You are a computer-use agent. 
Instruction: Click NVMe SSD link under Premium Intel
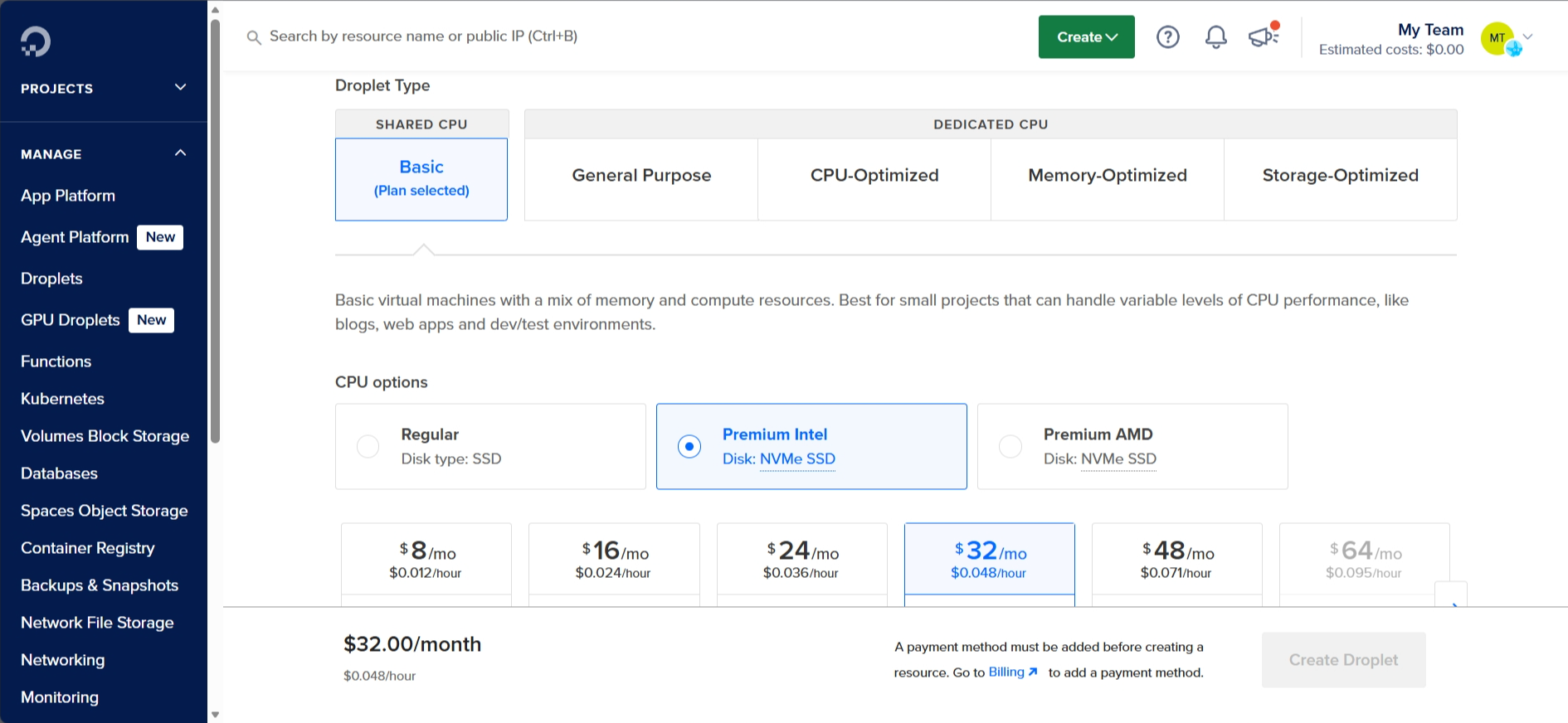797,459
